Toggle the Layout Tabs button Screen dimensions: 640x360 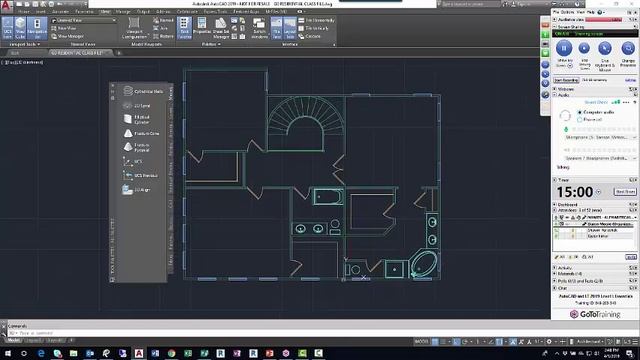pos(290,28)
